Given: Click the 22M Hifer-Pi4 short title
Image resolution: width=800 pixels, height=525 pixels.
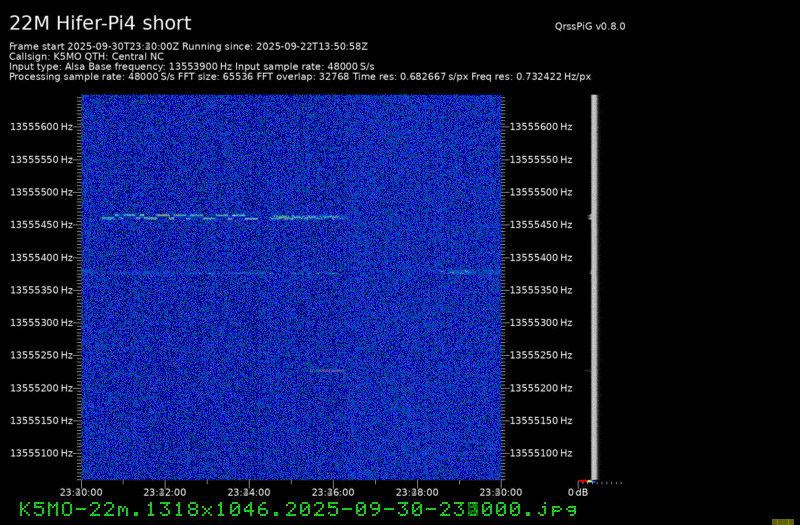Looking at the screenshot, I should point(100,23).
